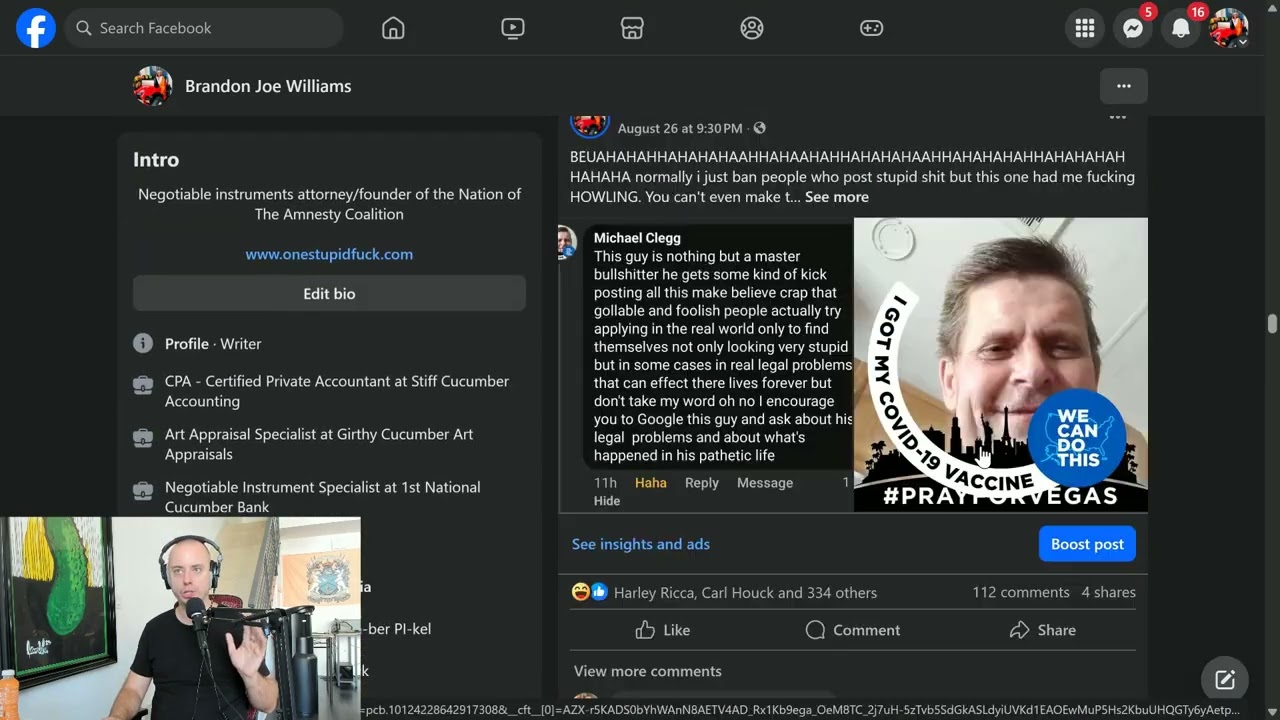The height and width of the screenshot is (720, 1280).
Task: Open the Home tab icon
Action: [393, 28]
